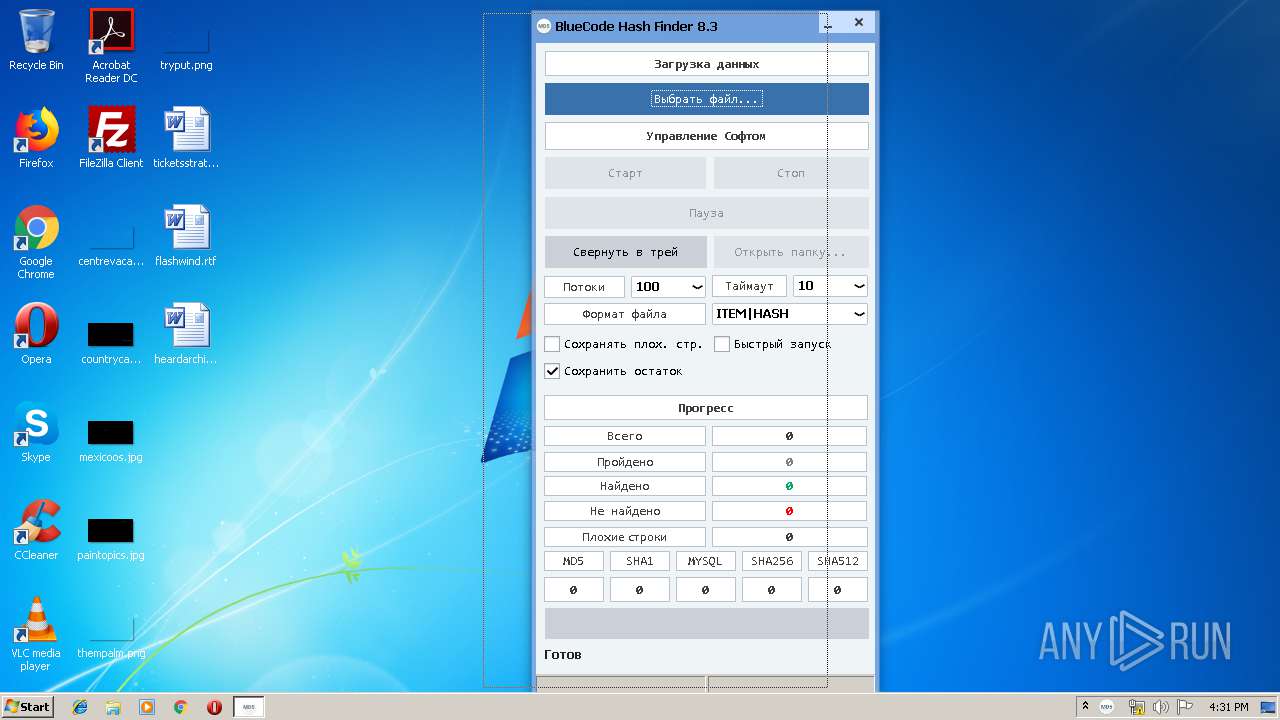This screenshot has width=1280, height=720.
Task: Click the SHA256 column label
Action: [772, 561]
